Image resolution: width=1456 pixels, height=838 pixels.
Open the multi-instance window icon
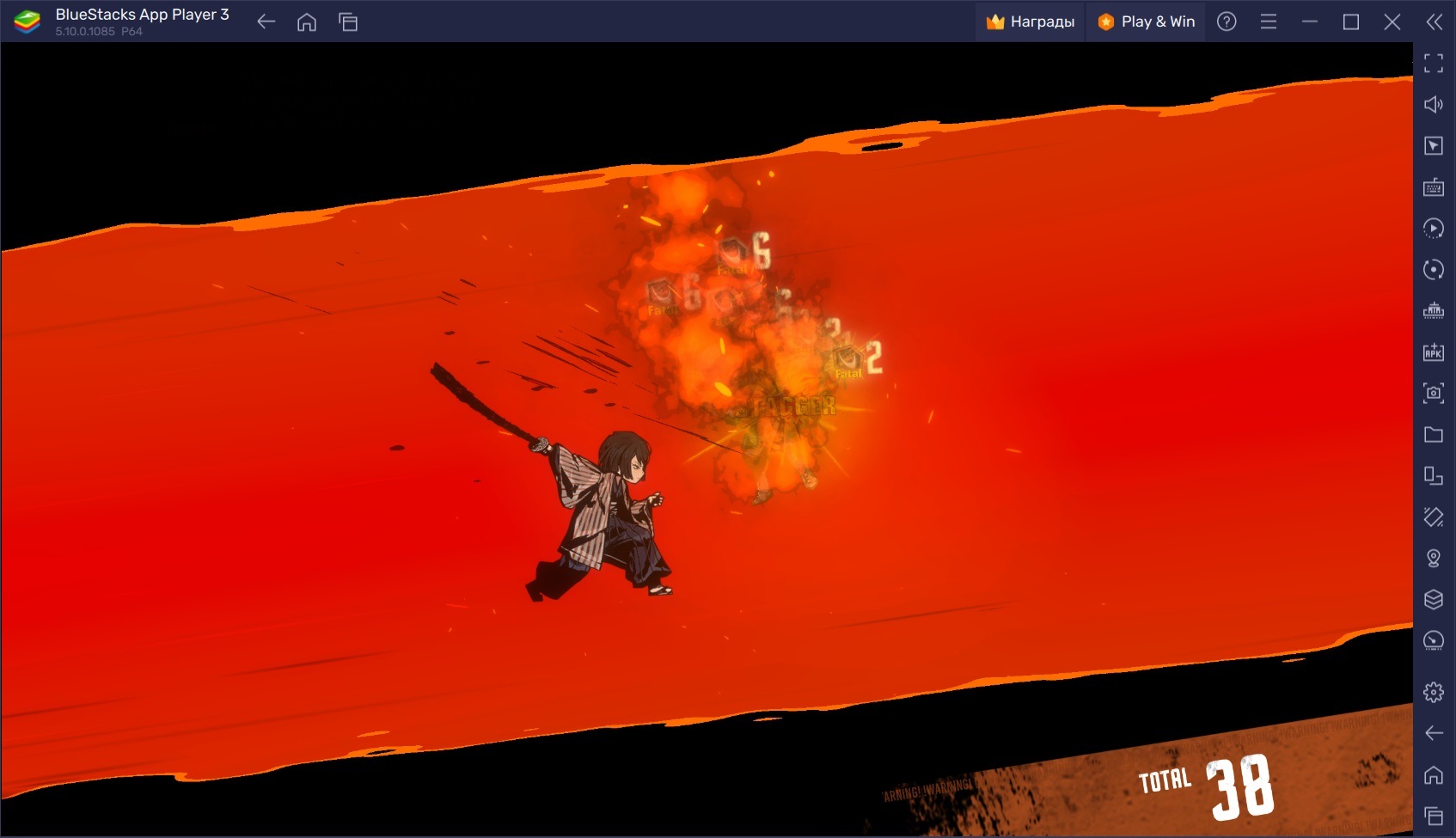[1433, 475]
